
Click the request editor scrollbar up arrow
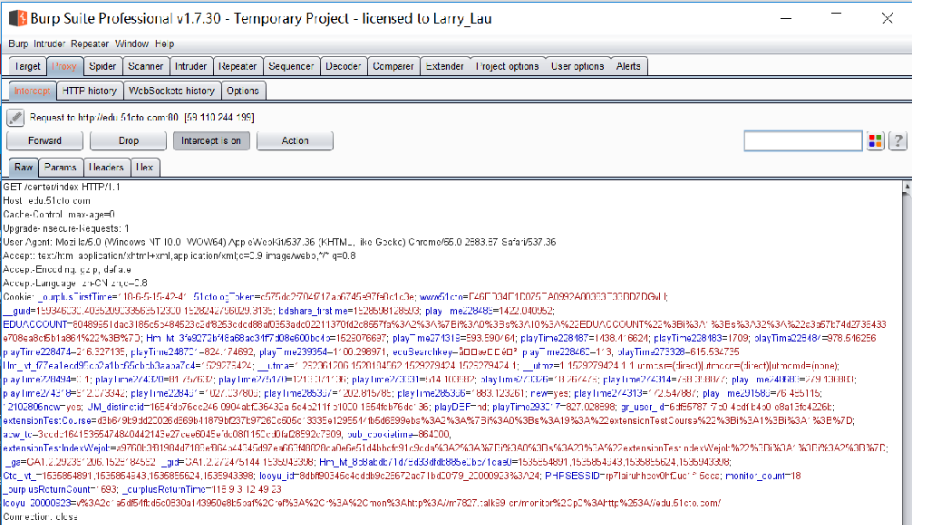pyautogui.click(x=907, y=187)
